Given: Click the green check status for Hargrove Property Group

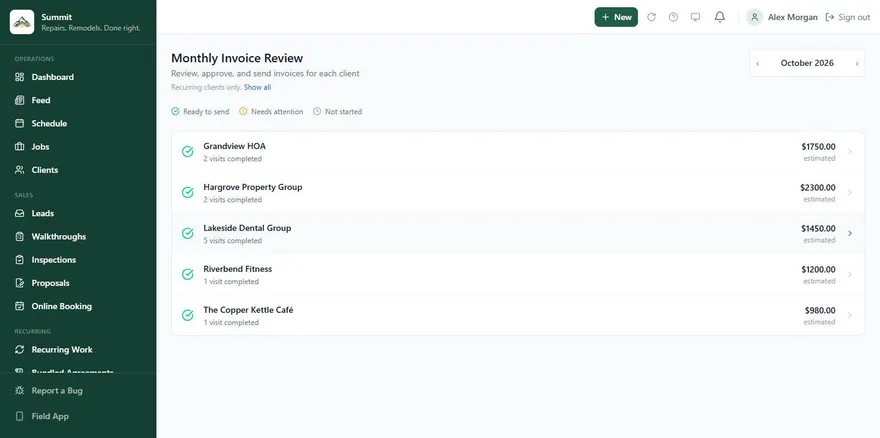Looking at the screenshot, I should click(x=187, y=193).
